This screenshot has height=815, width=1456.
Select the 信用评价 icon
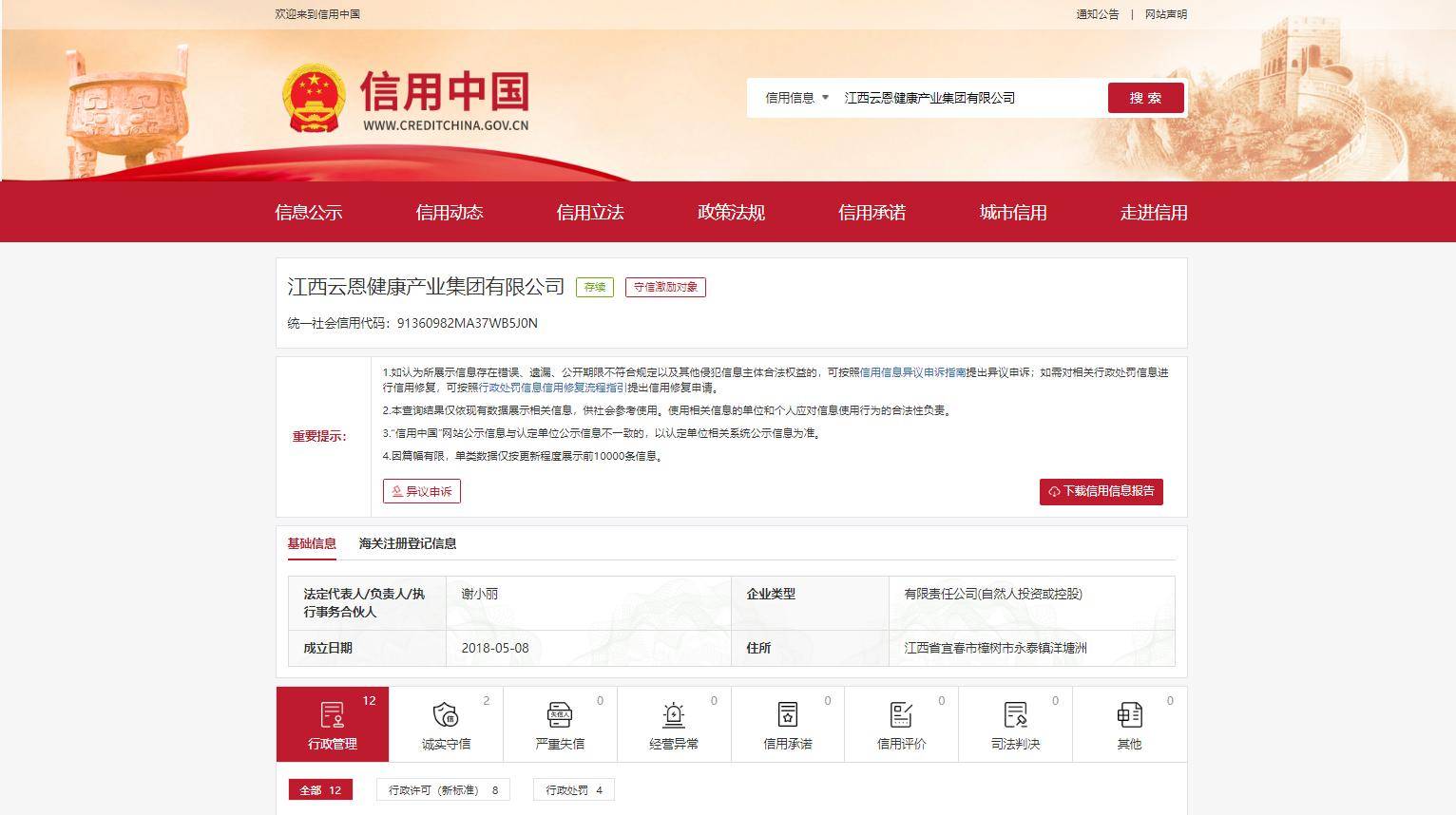click(901, 714)
